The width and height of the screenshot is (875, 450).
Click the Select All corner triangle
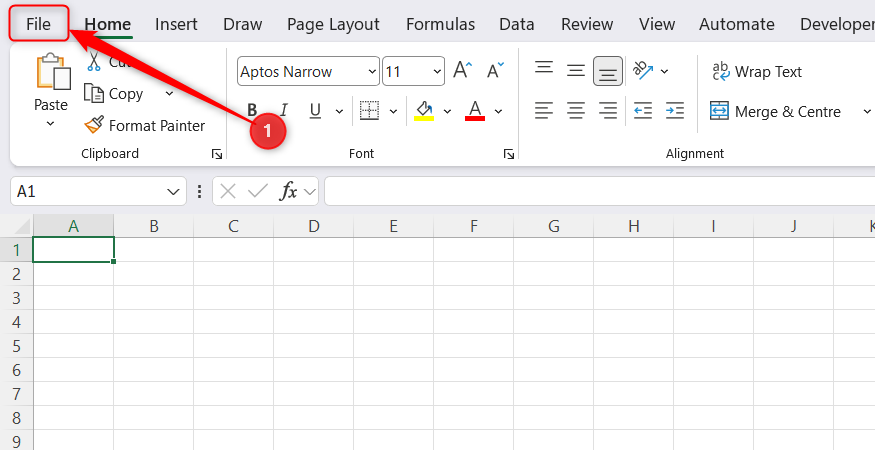(x=20, y=226)
